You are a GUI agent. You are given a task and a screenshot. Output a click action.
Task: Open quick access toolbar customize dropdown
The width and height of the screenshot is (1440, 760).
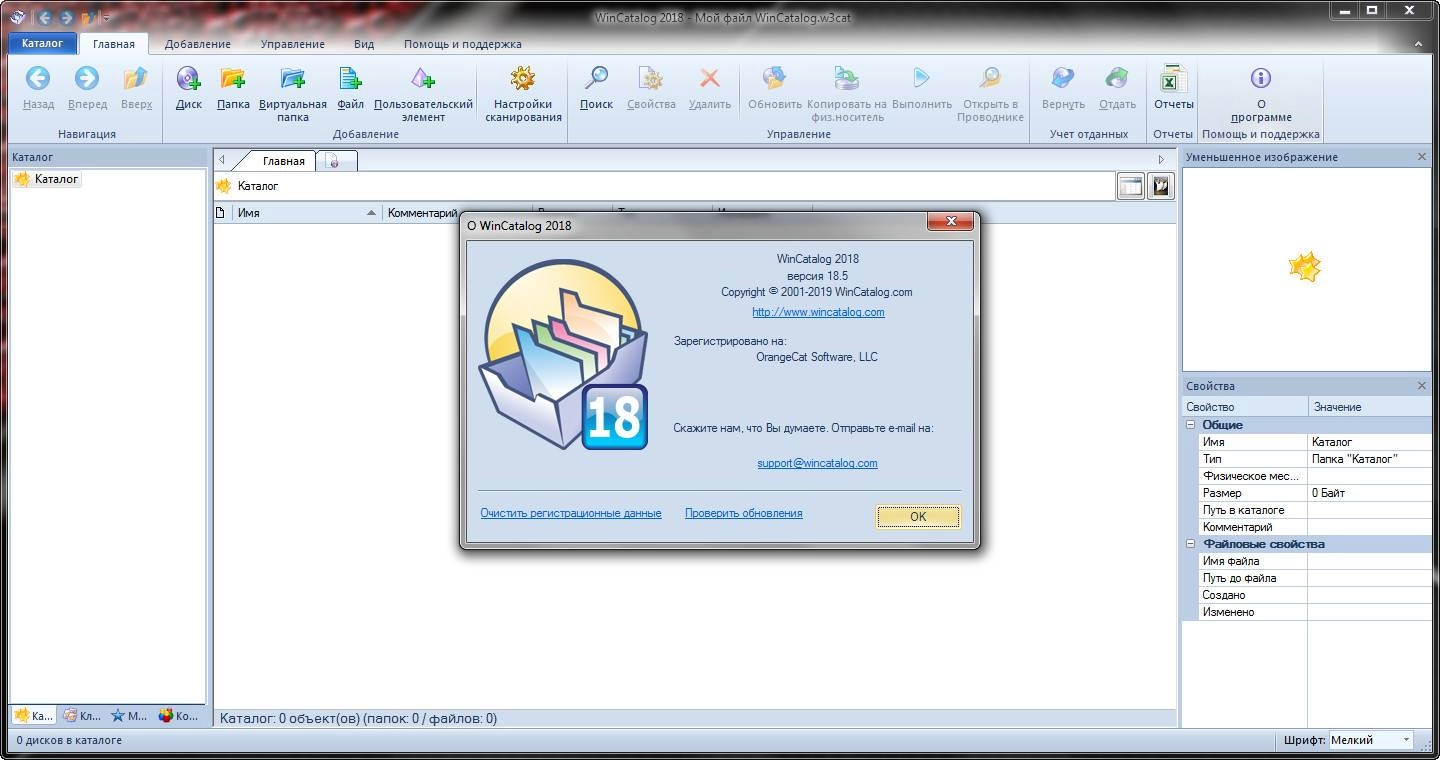click(106, 18)
